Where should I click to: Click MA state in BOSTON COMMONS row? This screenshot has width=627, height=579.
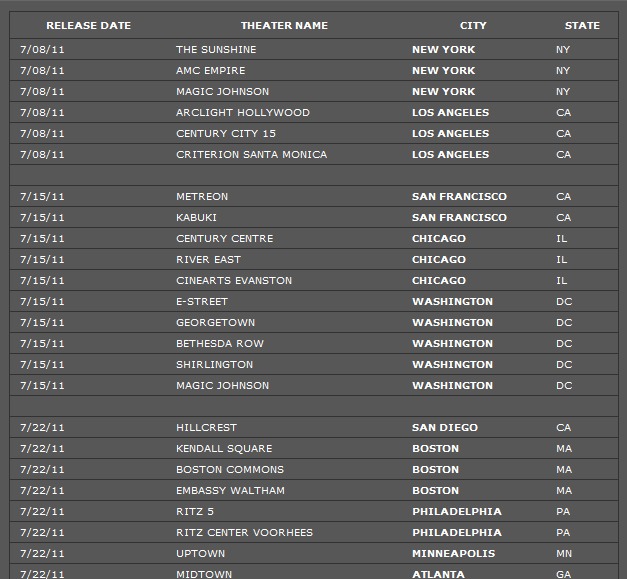[x=564, y=469]
